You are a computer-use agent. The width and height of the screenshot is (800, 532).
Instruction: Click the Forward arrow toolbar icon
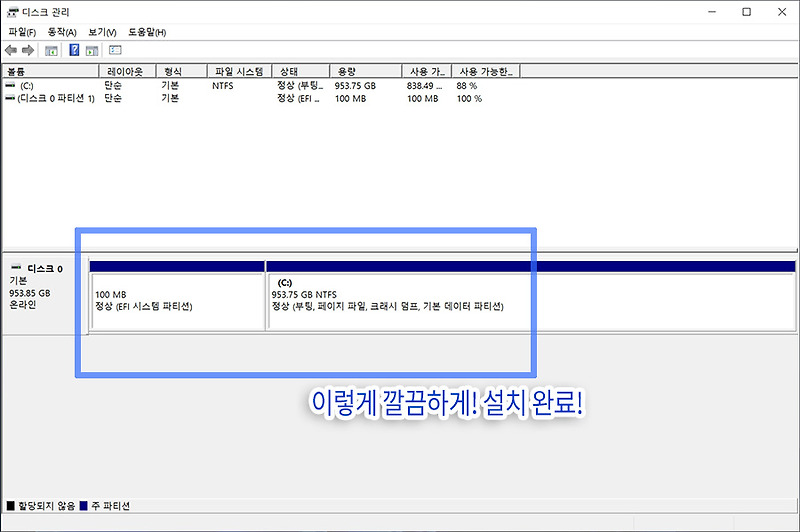point(28,50)
